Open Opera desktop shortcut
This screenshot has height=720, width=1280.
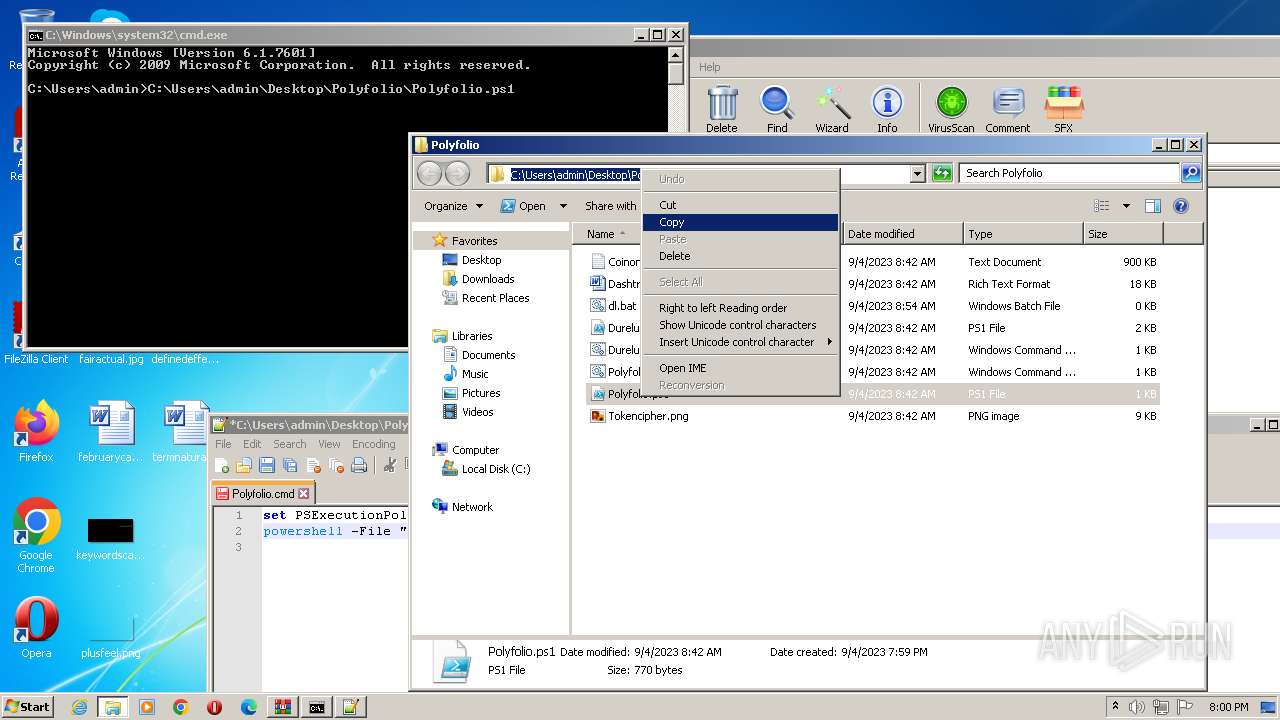(36, 628)
